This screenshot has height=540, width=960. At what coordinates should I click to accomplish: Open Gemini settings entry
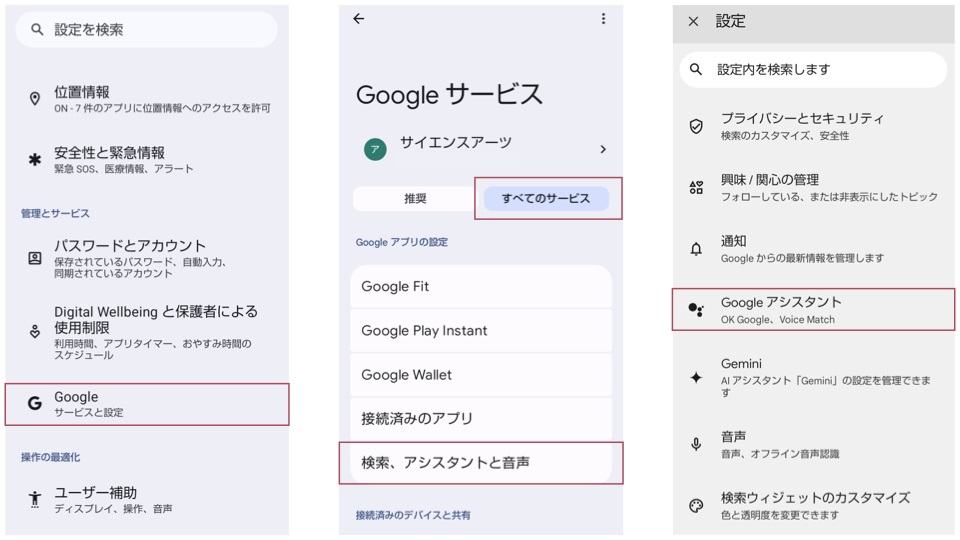point(813,377)
